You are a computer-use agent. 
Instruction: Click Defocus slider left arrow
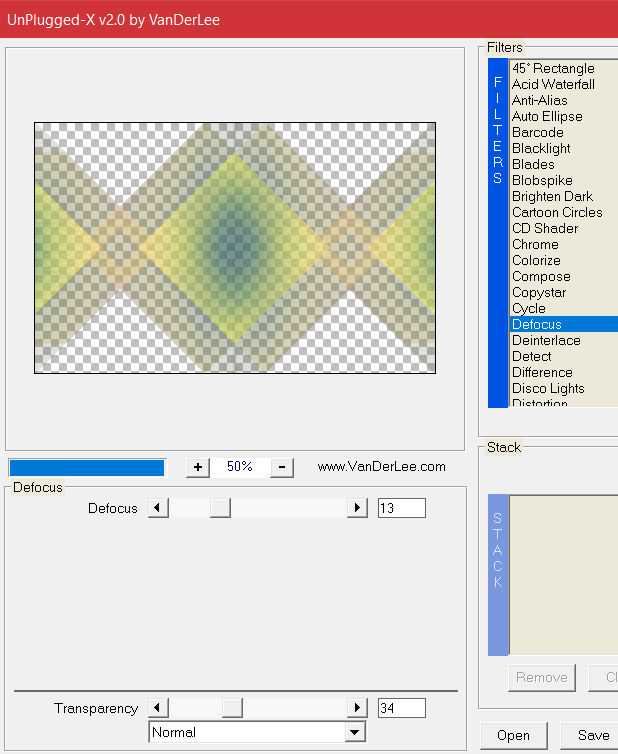pyautogui.click(x=158, y=508)
